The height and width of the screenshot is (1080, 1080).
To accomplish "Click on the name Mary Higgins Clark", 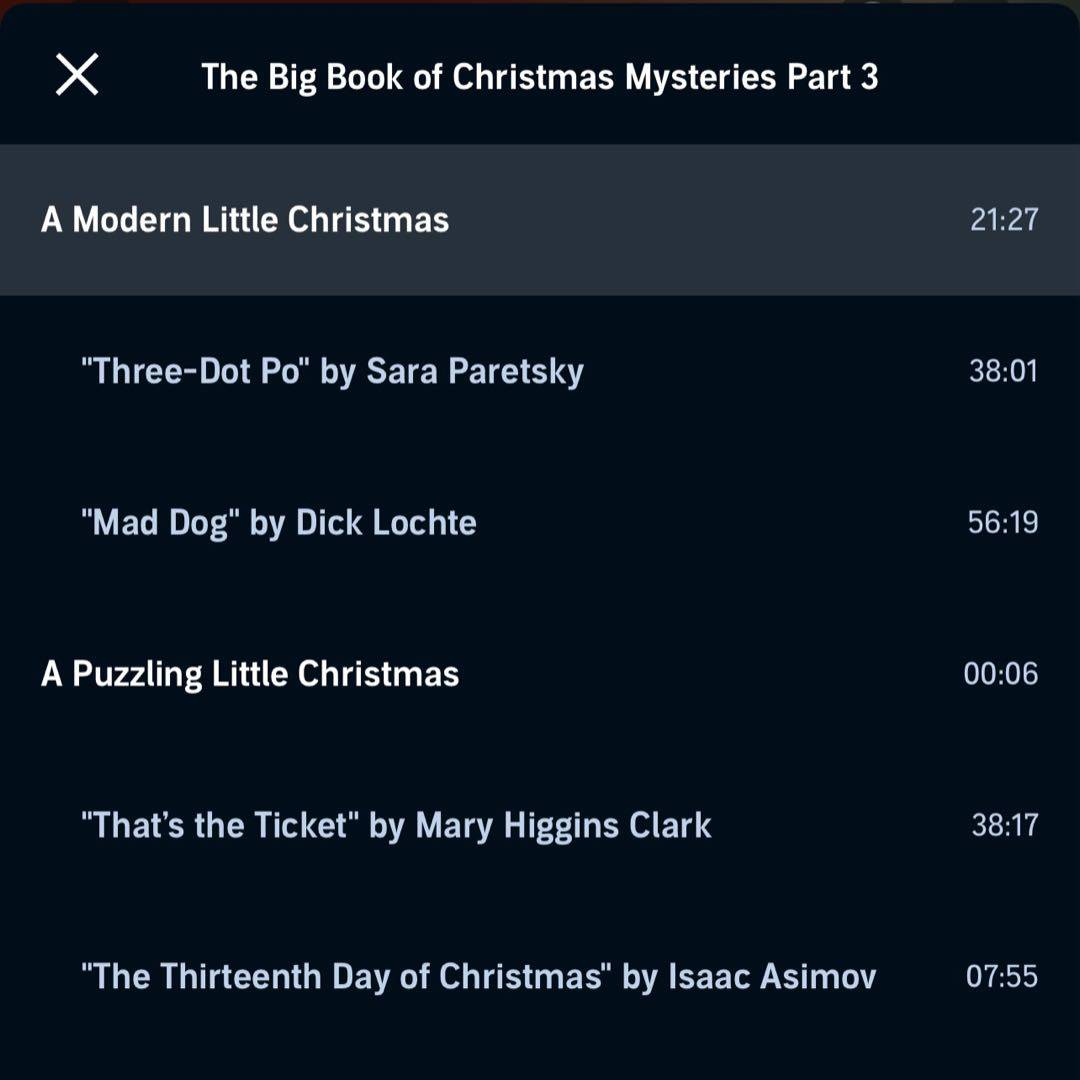I will pyautogui.click(x=563, y=826).
